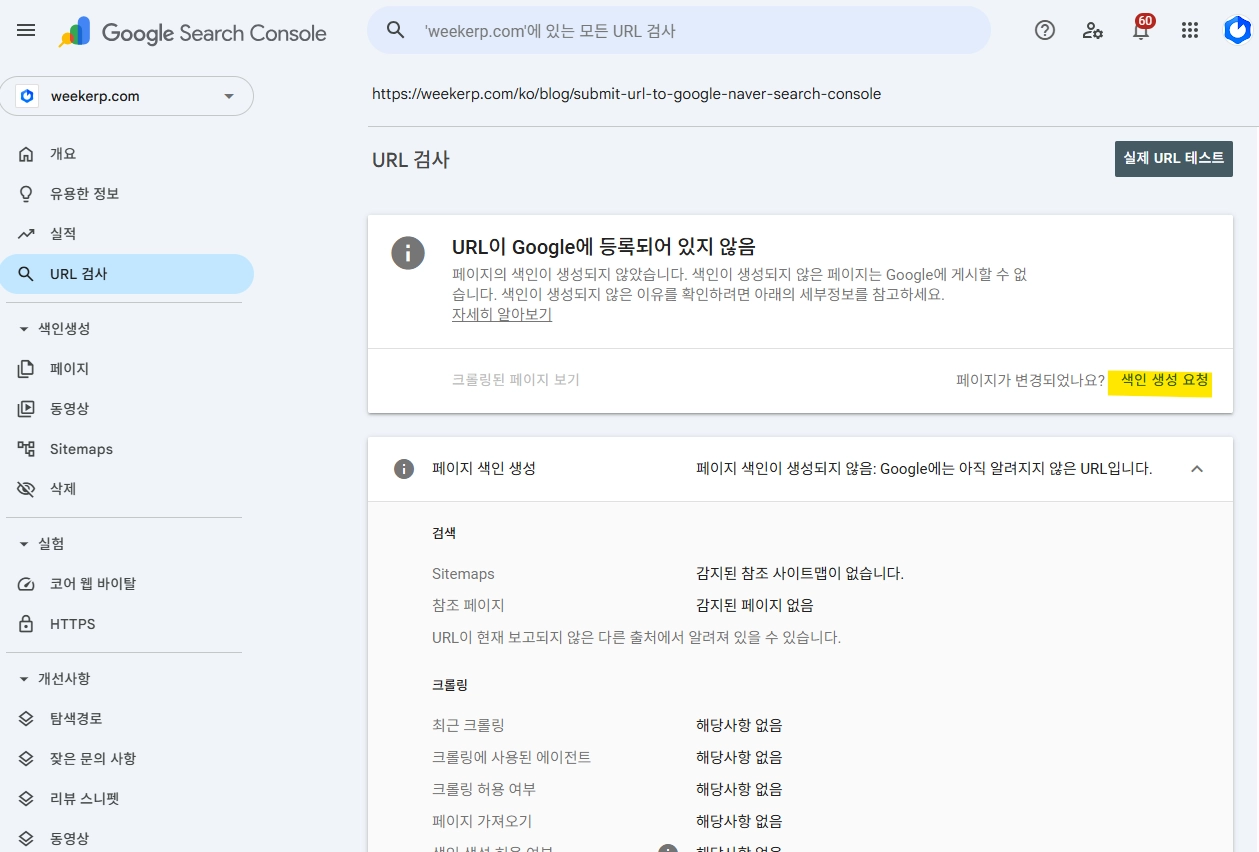
Task: Collapse the 색인생성 sidebar section
Action: pyautogui.click(x=24, y=329)
